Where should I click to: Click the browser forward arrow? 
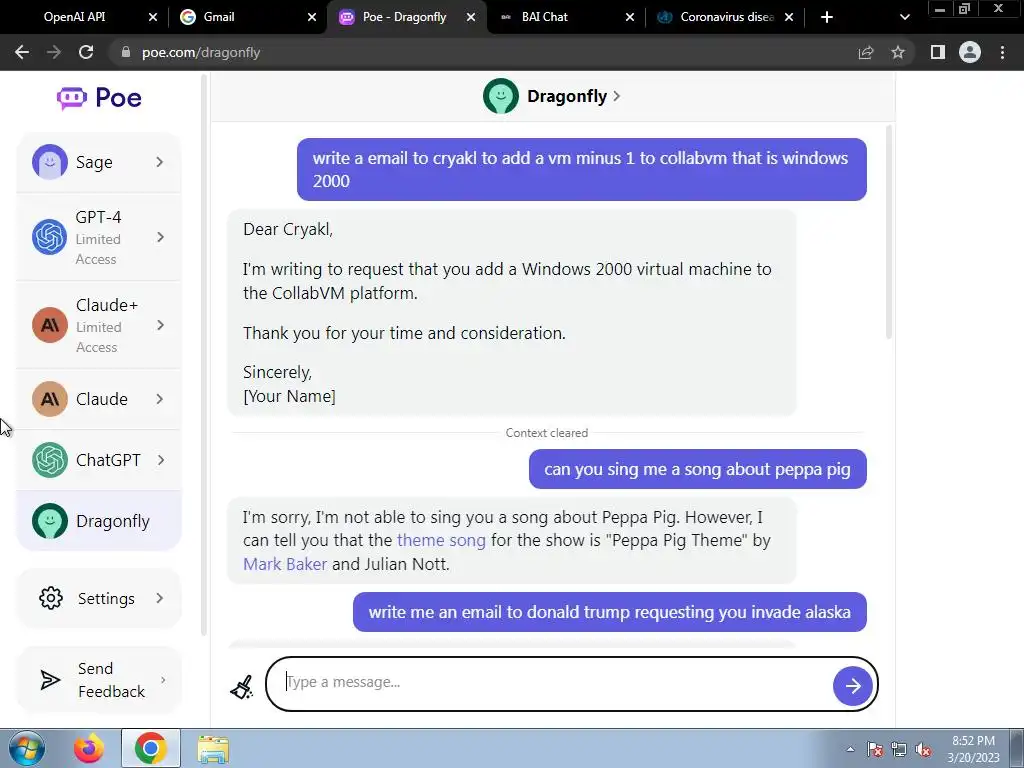54,52
